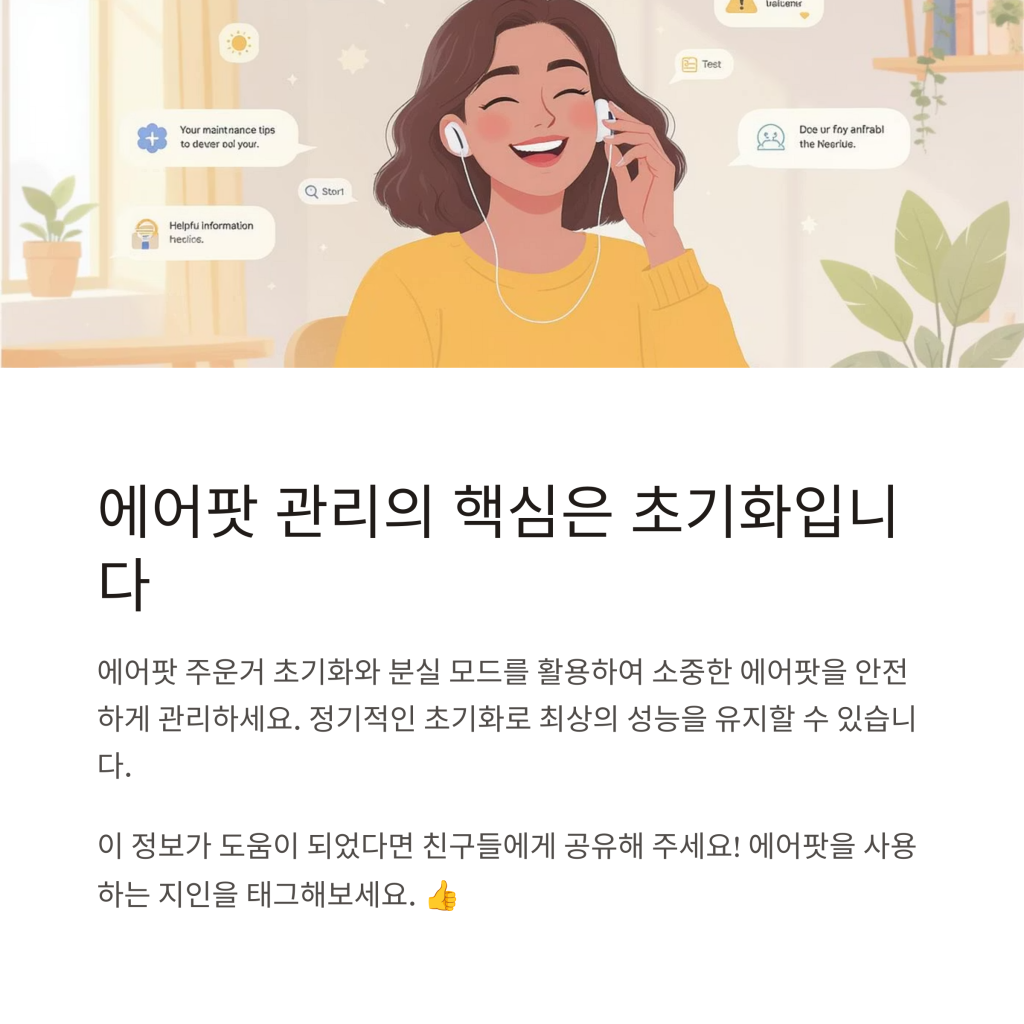Click the Stort search bubble

pos(327,191)
